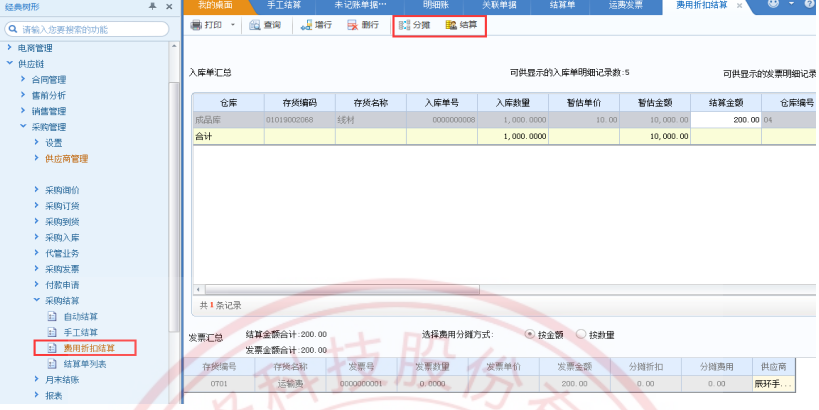
Task: Select 费用折扣结算 in the tree
Action: click(89, 348)
